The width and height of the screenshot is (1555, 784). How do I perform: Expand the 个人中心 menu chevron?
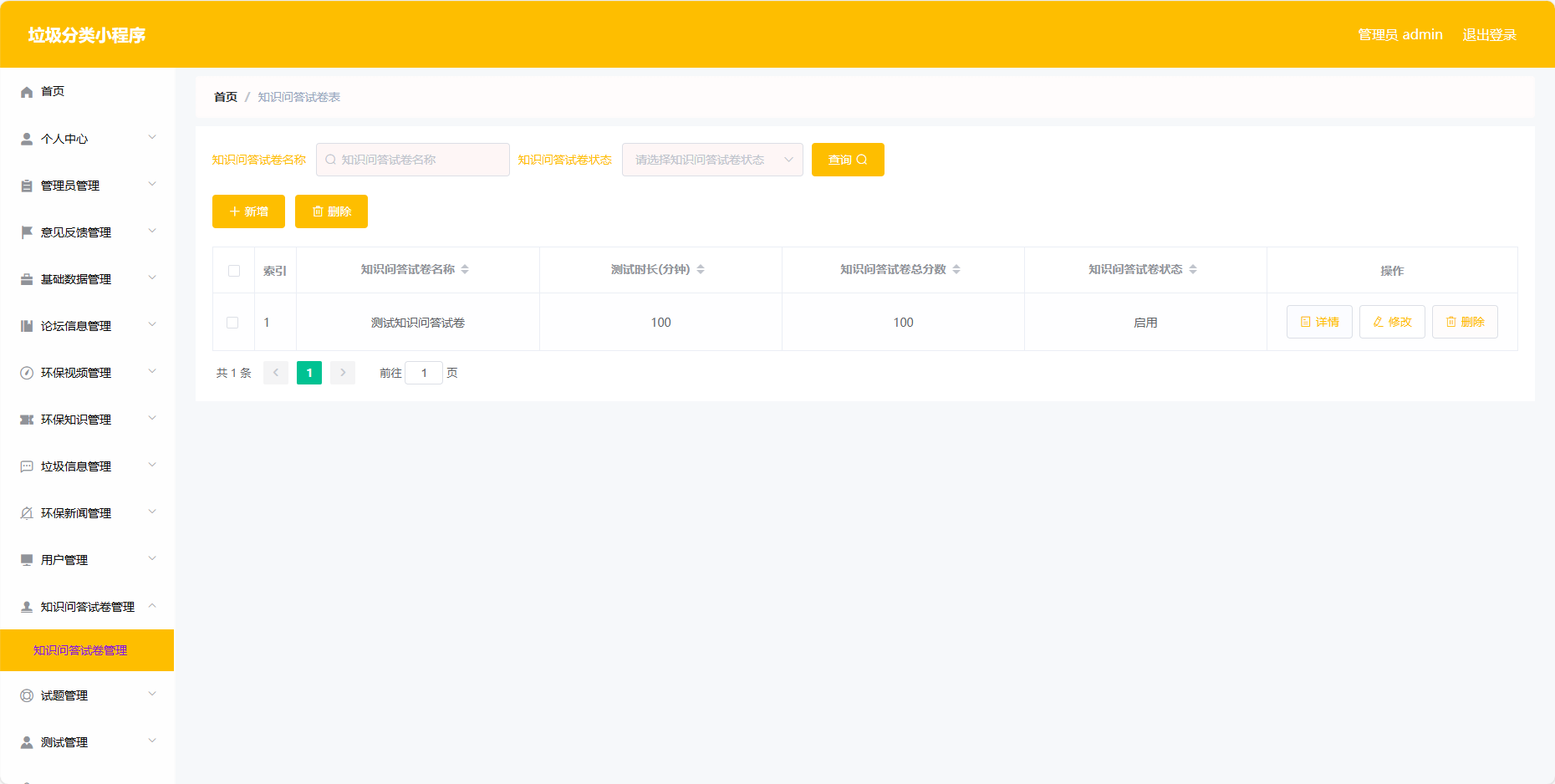pyautogui.click(x=152, y=137)
